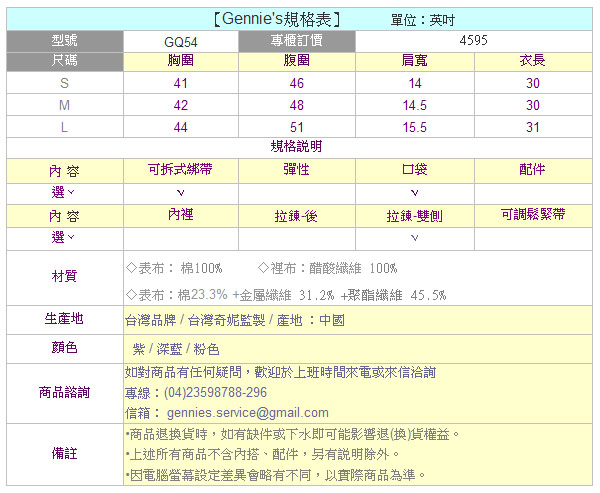Click shoulder width 15.5 for size L
Image resolution: width=600 pixels, height=493 pixels.
415,127
